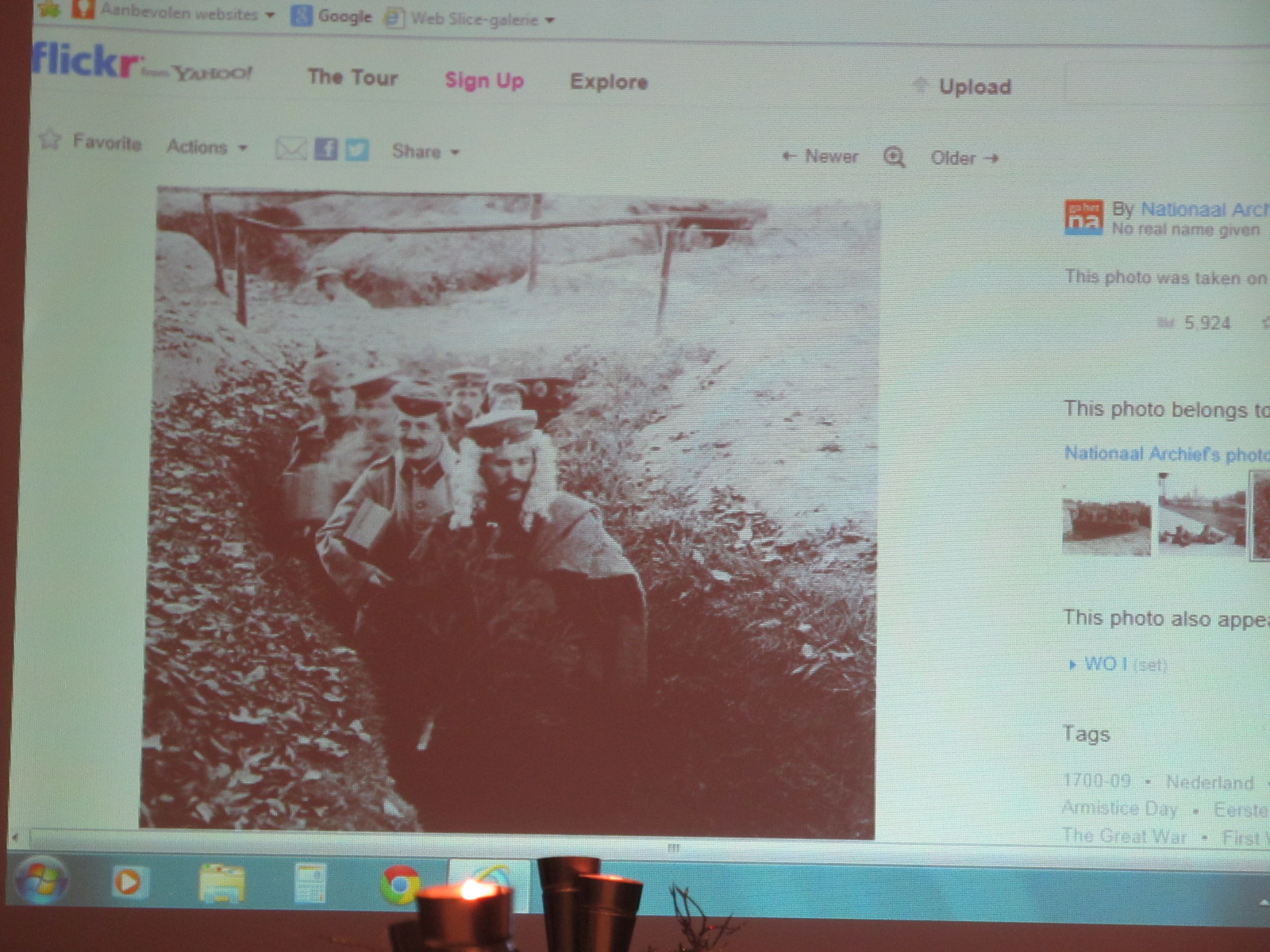The image size is (1270, 952).
Task: Open Windows Media Player from the taskbar
Action: click(x=128, y=881)
